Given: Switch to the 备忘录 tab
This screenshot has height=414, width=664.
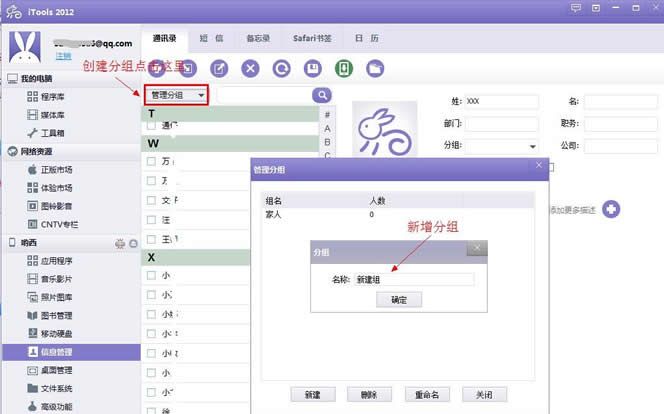Looking at the screenshot, I should (258, 38).
